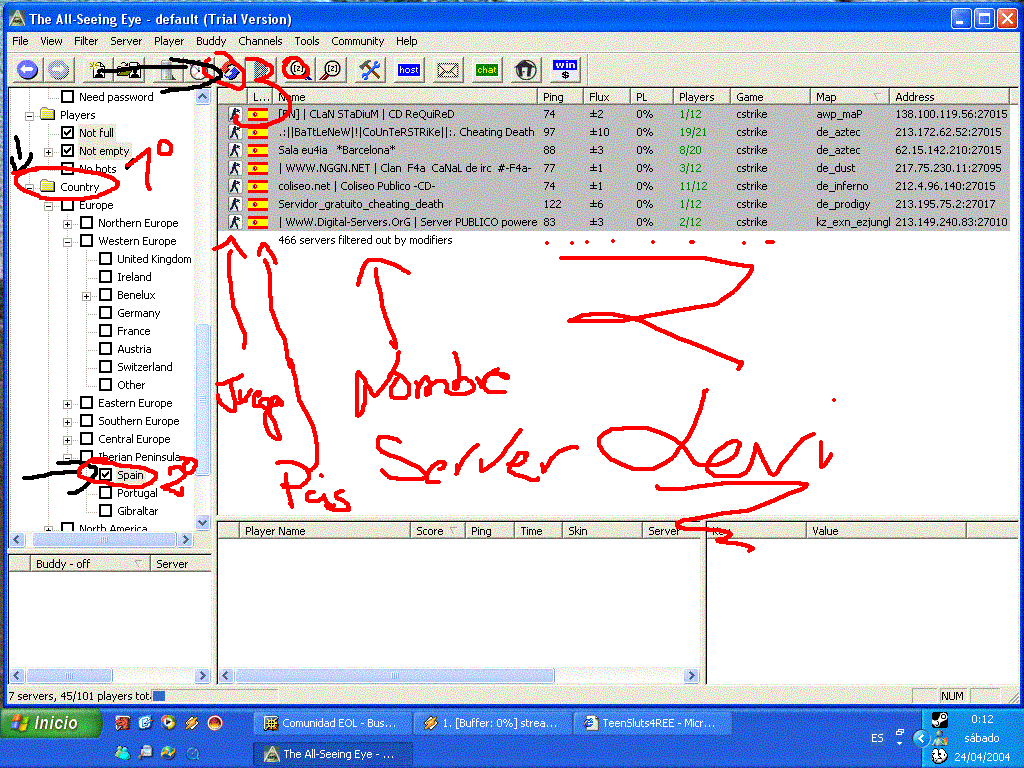Open the green chat toolbar icon
Image resolution: width=1024 pixels, height=768 pixels.
(x=487, y=69)
